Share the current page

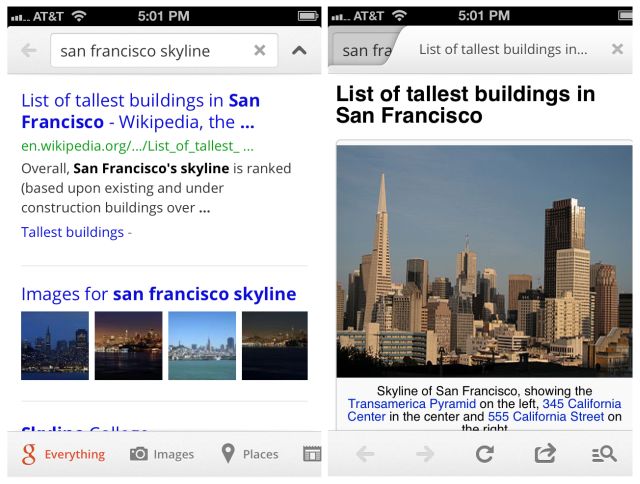click(545, 454)
